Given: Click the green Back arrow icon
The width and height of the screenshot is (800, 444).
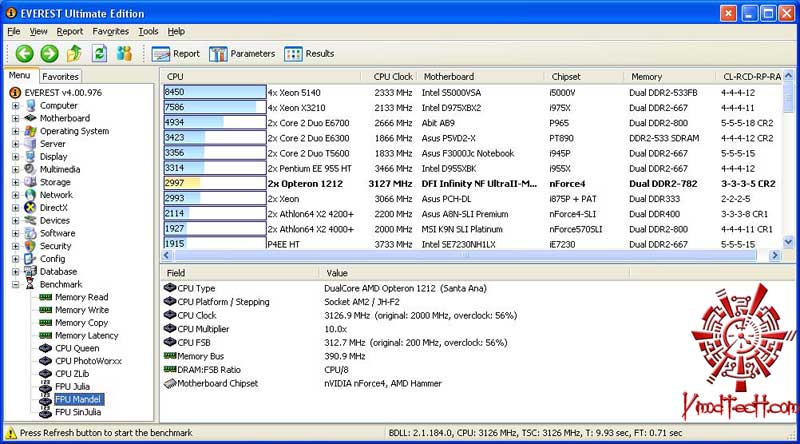Looking at the screenshot, I should point(24,54).
